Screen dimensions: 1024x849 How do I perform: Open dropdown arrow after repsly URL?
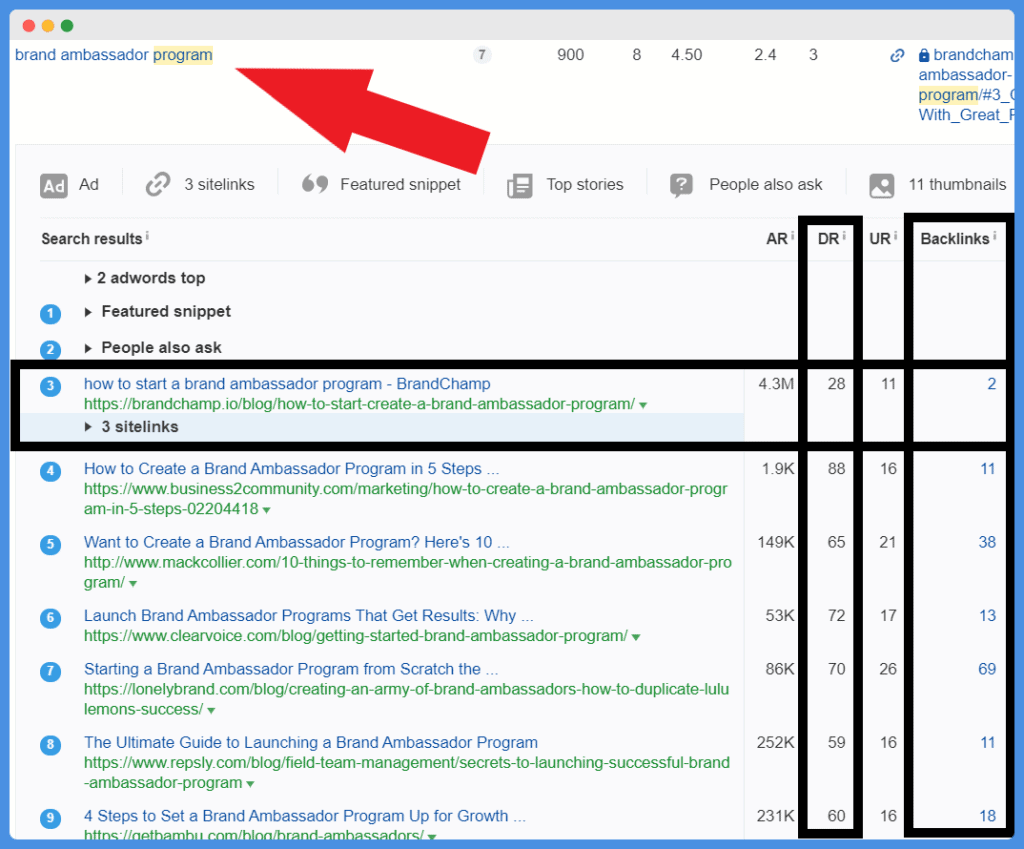pos(250,784)
